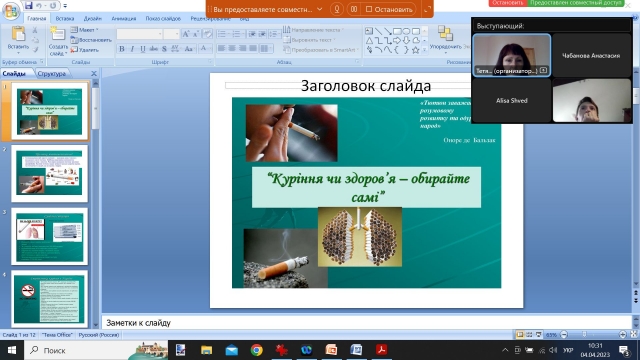Screen dimensions: 640x360
Task: Click the Underline formatting icon
Action: click(143, 49)
